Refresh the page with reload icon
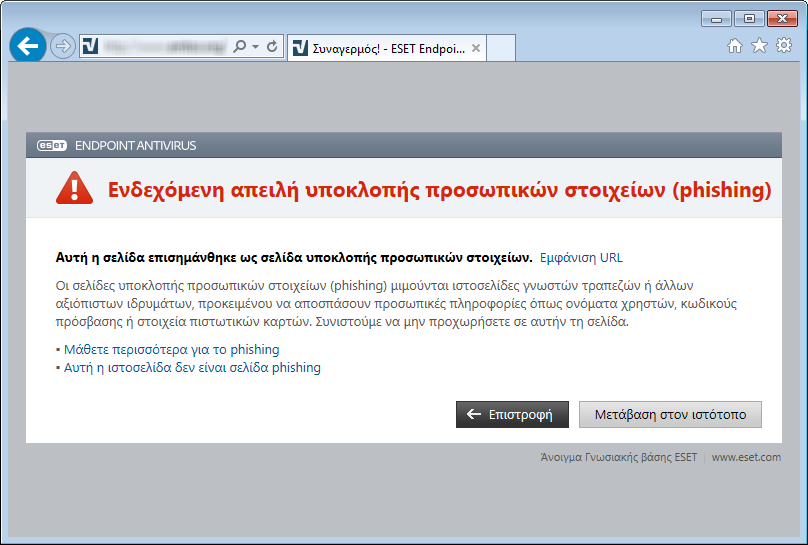 pos(272,46)
